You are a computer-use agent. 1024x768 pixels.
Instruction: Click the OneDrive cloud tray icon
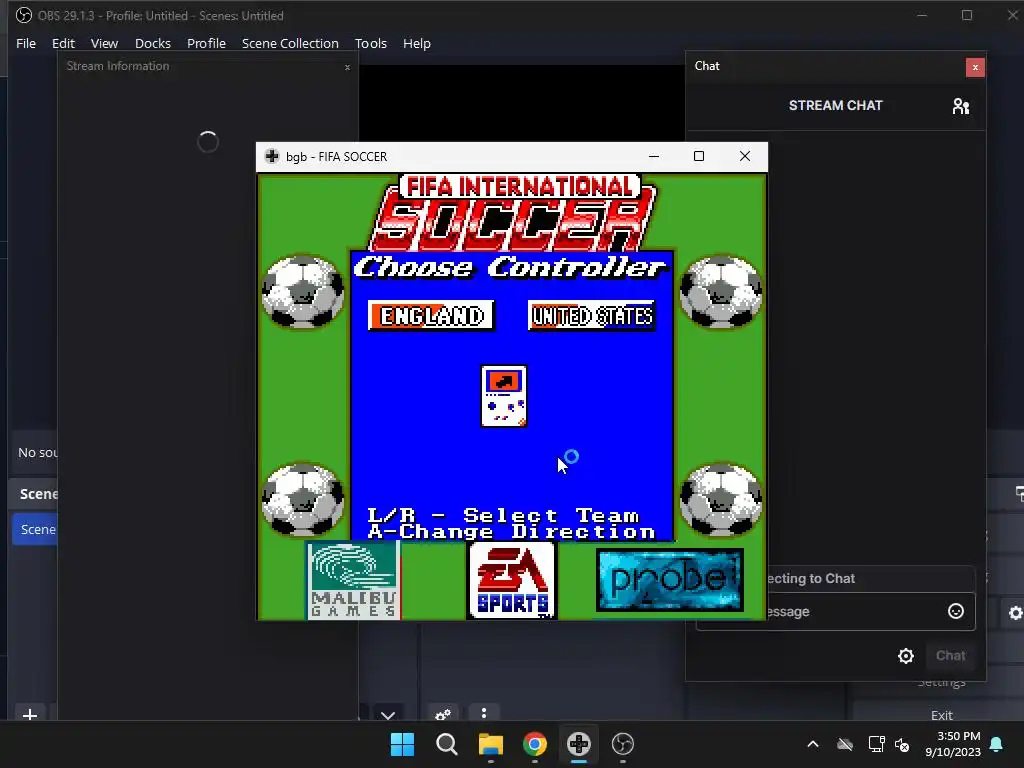click(845, 744)
